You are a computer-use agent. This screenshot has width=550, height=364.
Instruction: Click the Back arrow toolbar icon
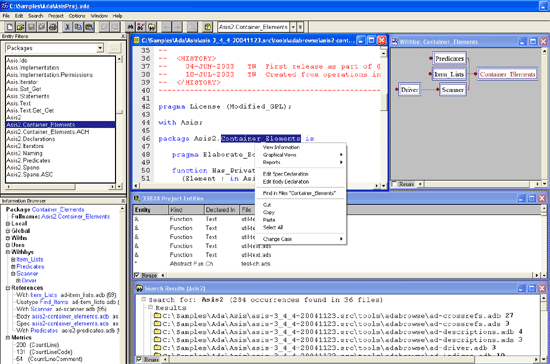(x=166, y=27)
